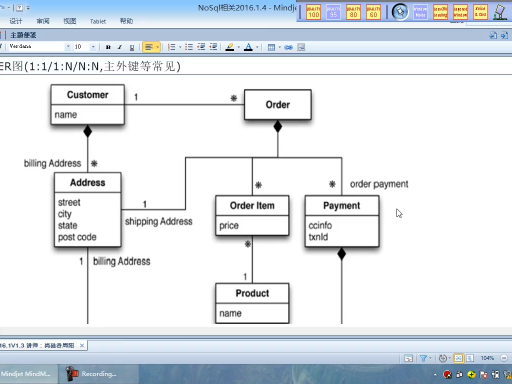Toggle italic text formatting
The width and height of the screenshot is (512, 384).
120,47
